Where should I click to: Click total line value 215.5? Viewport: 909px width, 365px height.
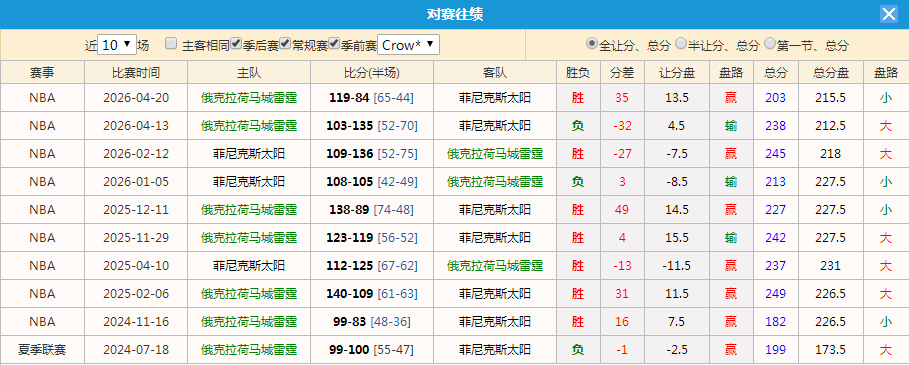coord(831,98)
